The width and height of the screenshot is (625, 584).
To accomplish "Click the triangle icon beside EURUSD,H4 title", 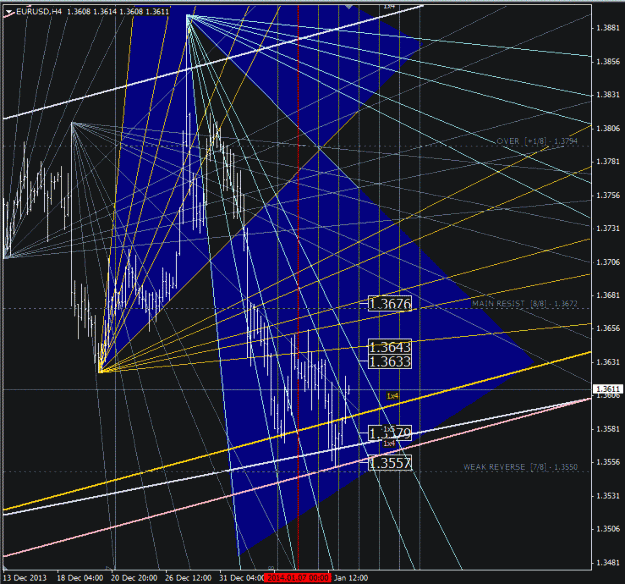I will 9,12.
